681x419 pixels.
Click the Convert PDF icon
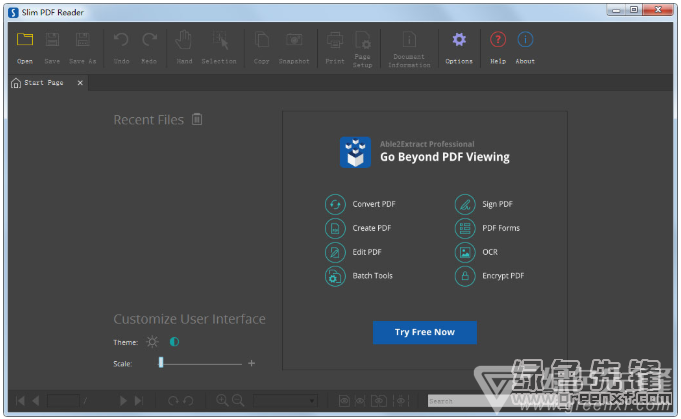point(335,204)
